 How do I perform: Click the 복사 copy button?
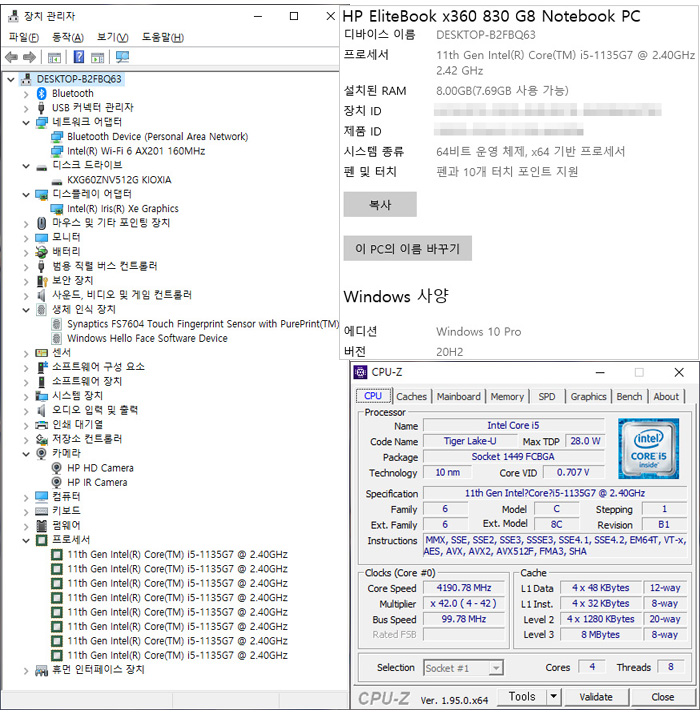click(x=380, y=204)
